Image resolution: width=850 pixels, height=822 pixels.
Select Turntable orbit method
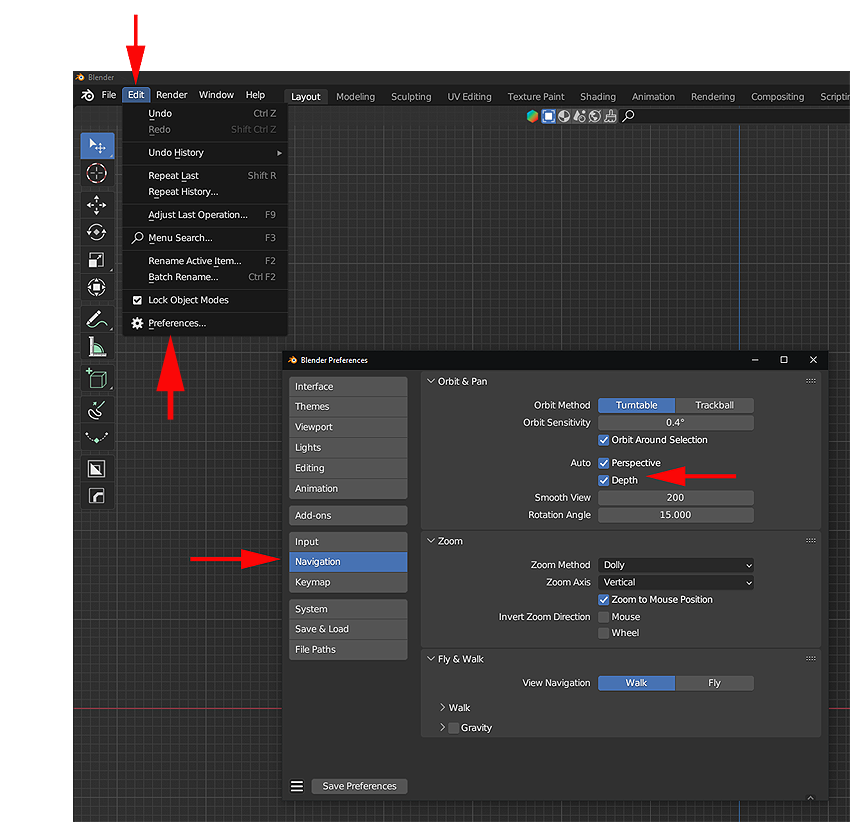(636, 405)
